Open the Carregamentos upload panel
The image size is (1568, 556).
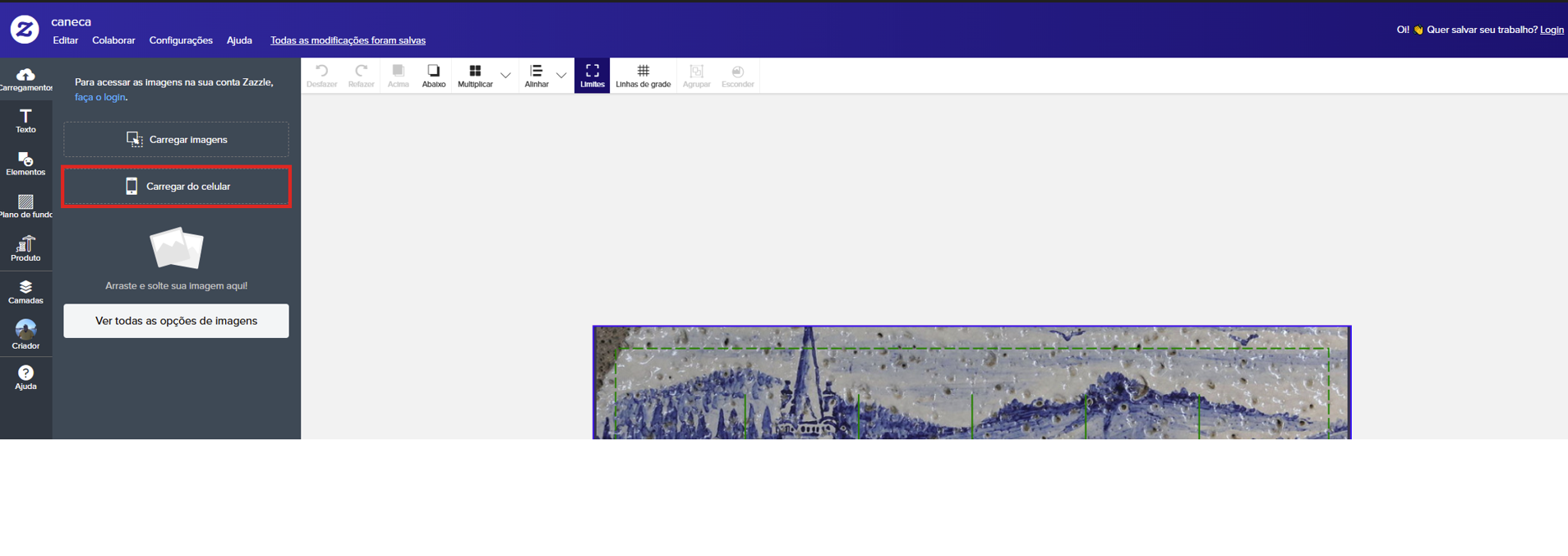[25, 80]
